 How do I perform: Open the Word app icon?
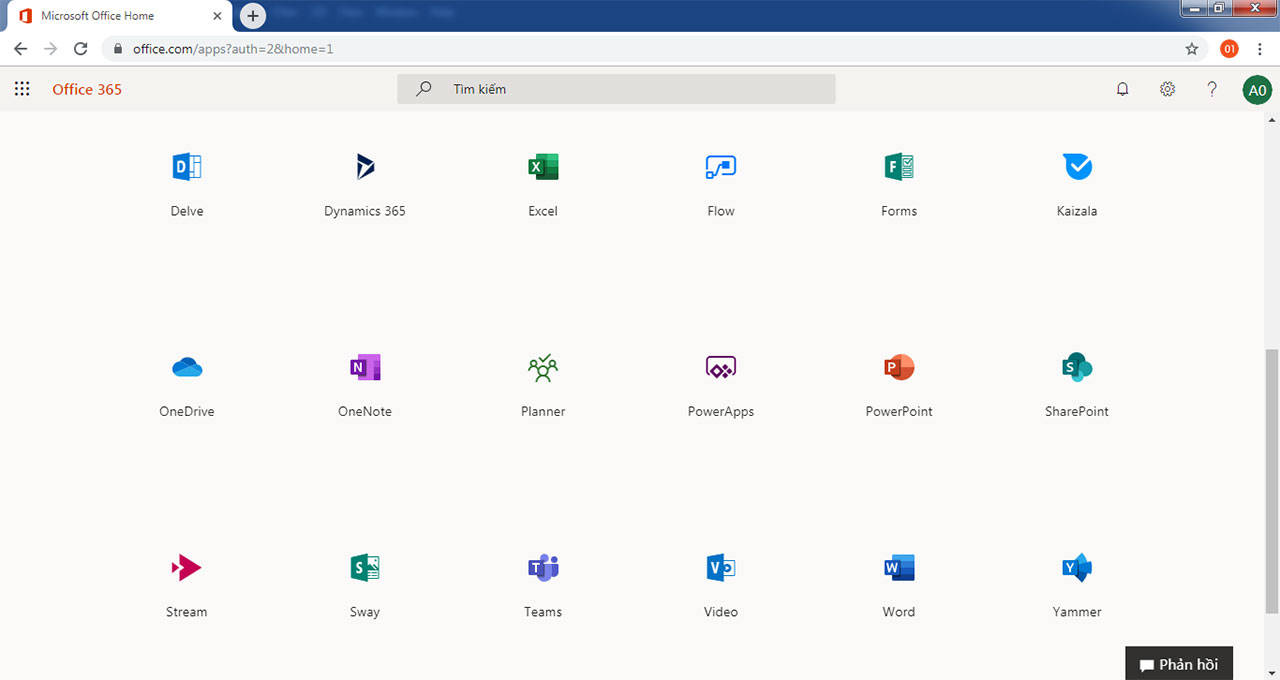point(899,568)
